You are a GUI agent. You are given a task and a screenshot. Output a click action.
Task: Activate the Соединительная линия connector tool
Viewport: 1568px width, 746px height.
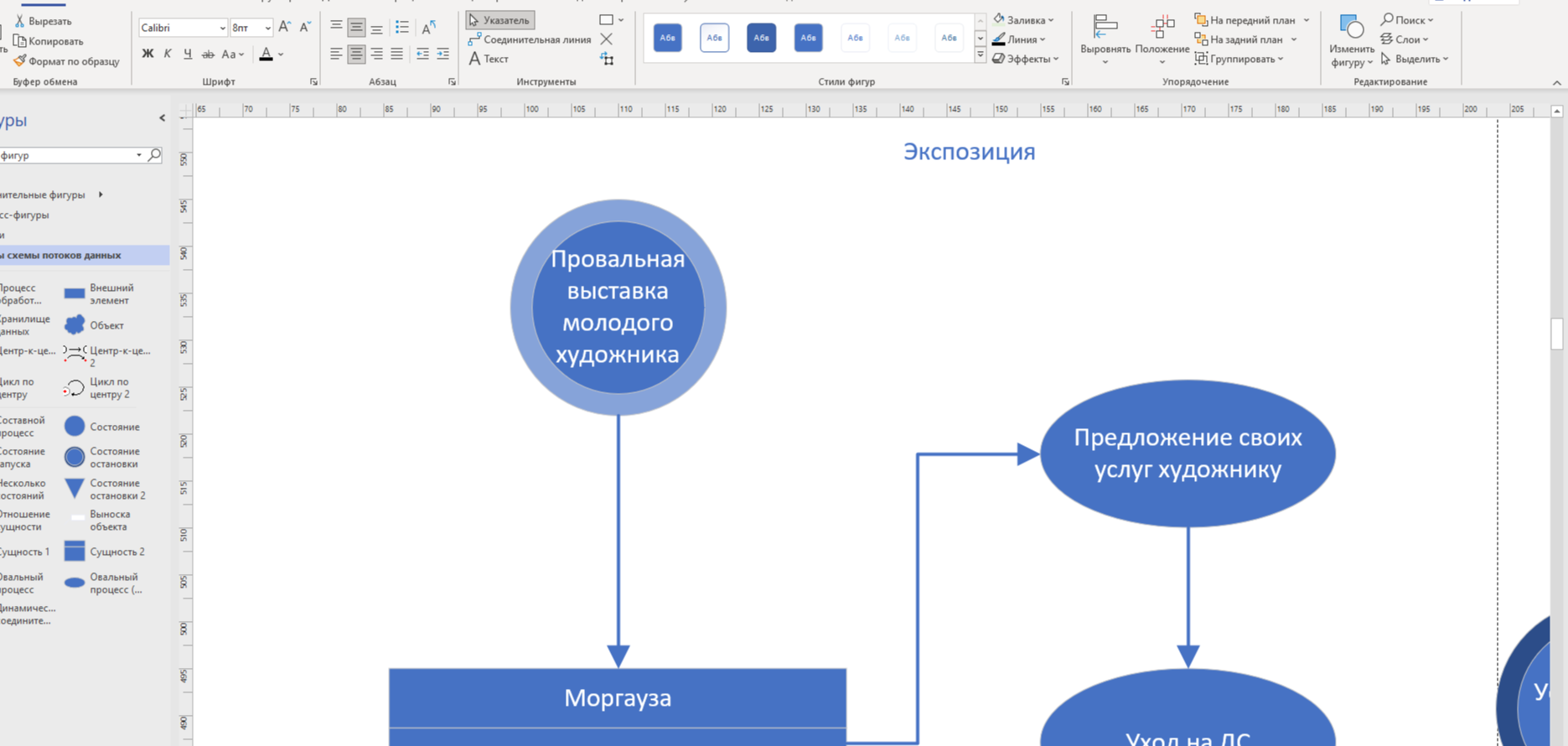529,39
